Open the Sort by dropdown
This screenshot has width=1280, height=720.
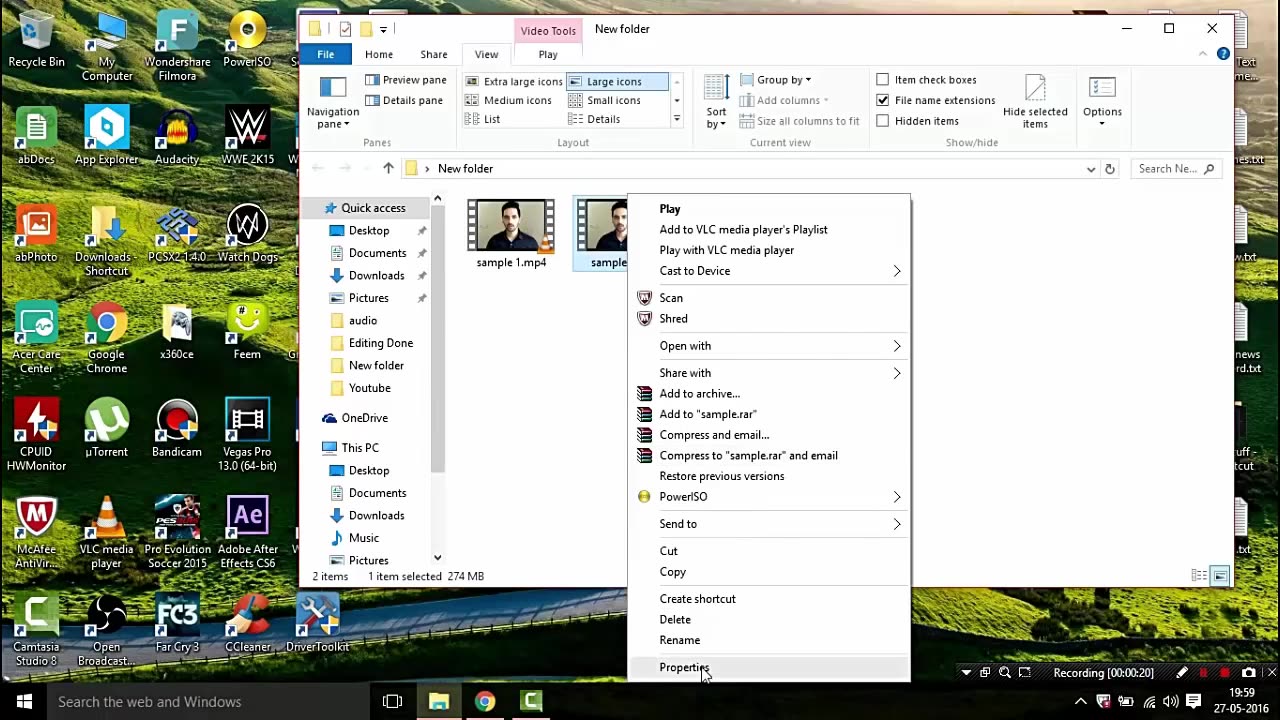point(716,102)
